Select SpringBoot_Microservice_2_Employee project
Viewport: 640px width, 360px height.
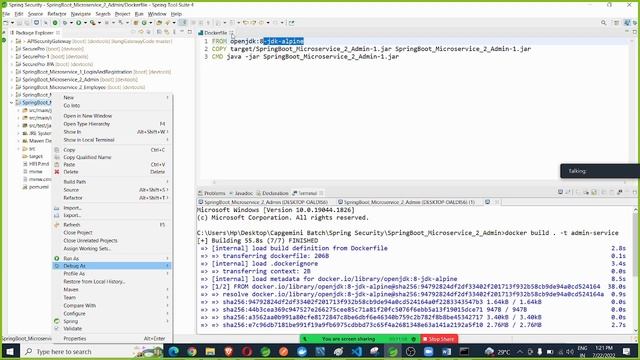point(80,87)
